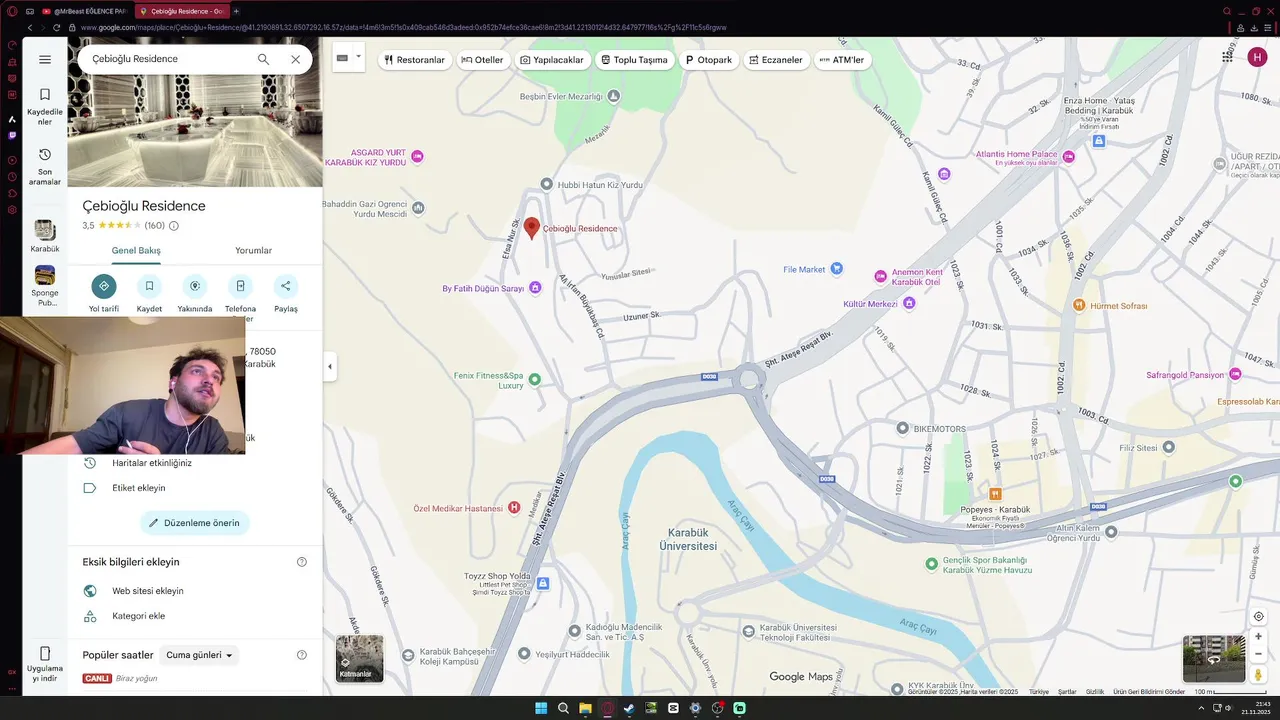Click the Anemon Kent Karabük Otel marker

tap(881, 276)
